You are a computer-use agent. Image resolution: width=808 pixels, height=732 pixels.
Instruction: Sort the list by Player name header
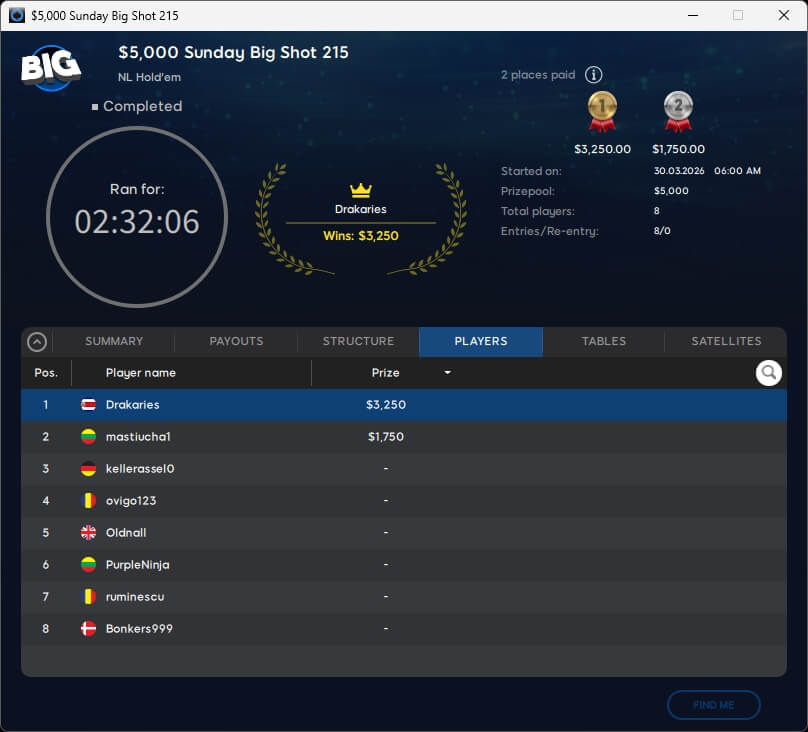point(141,373)
